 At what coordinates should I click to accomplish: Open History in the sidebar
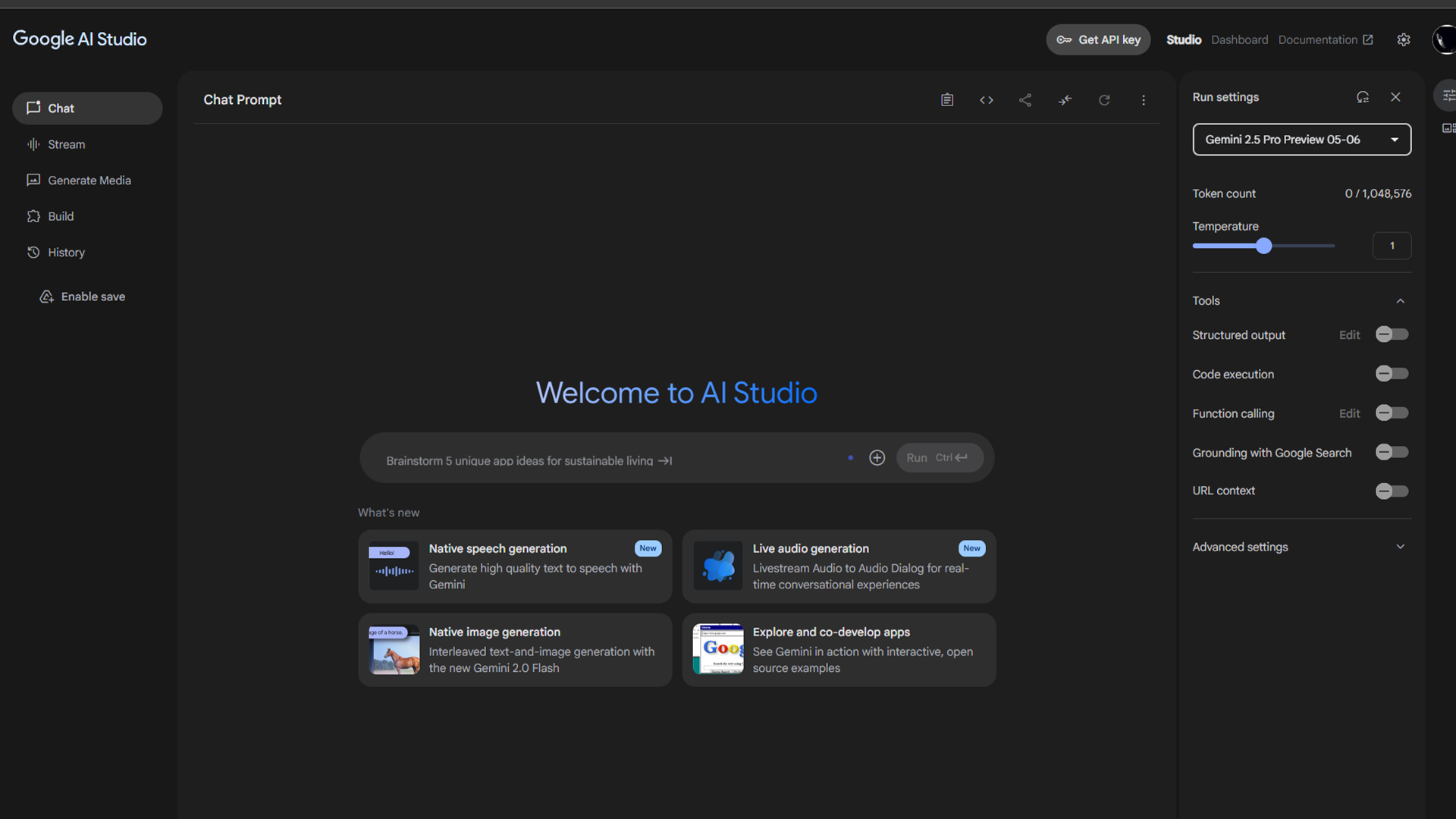87,253
